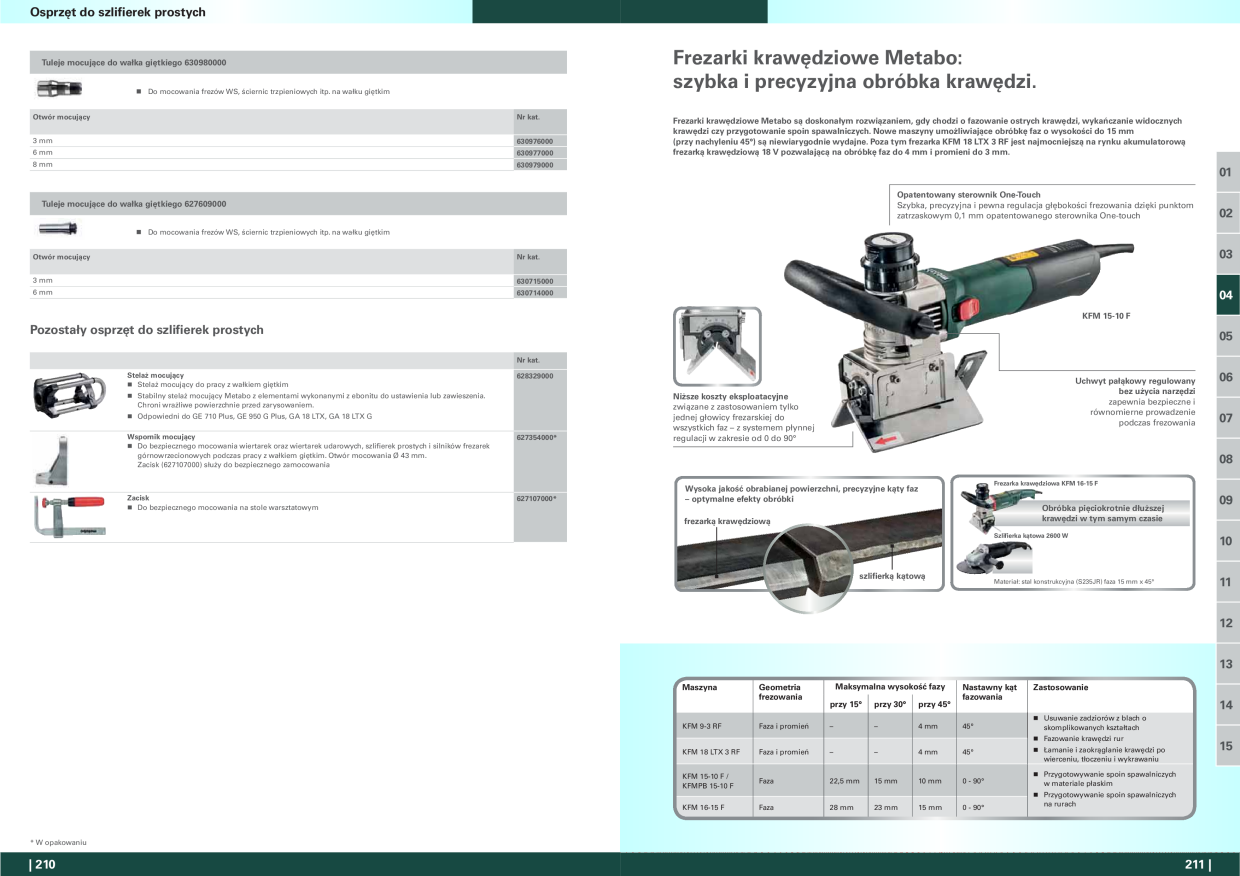Click 'Niższe koszty eksploatacyjne' callout
This screenshot has height=876, width=1240.
click(x=730, y=397)
